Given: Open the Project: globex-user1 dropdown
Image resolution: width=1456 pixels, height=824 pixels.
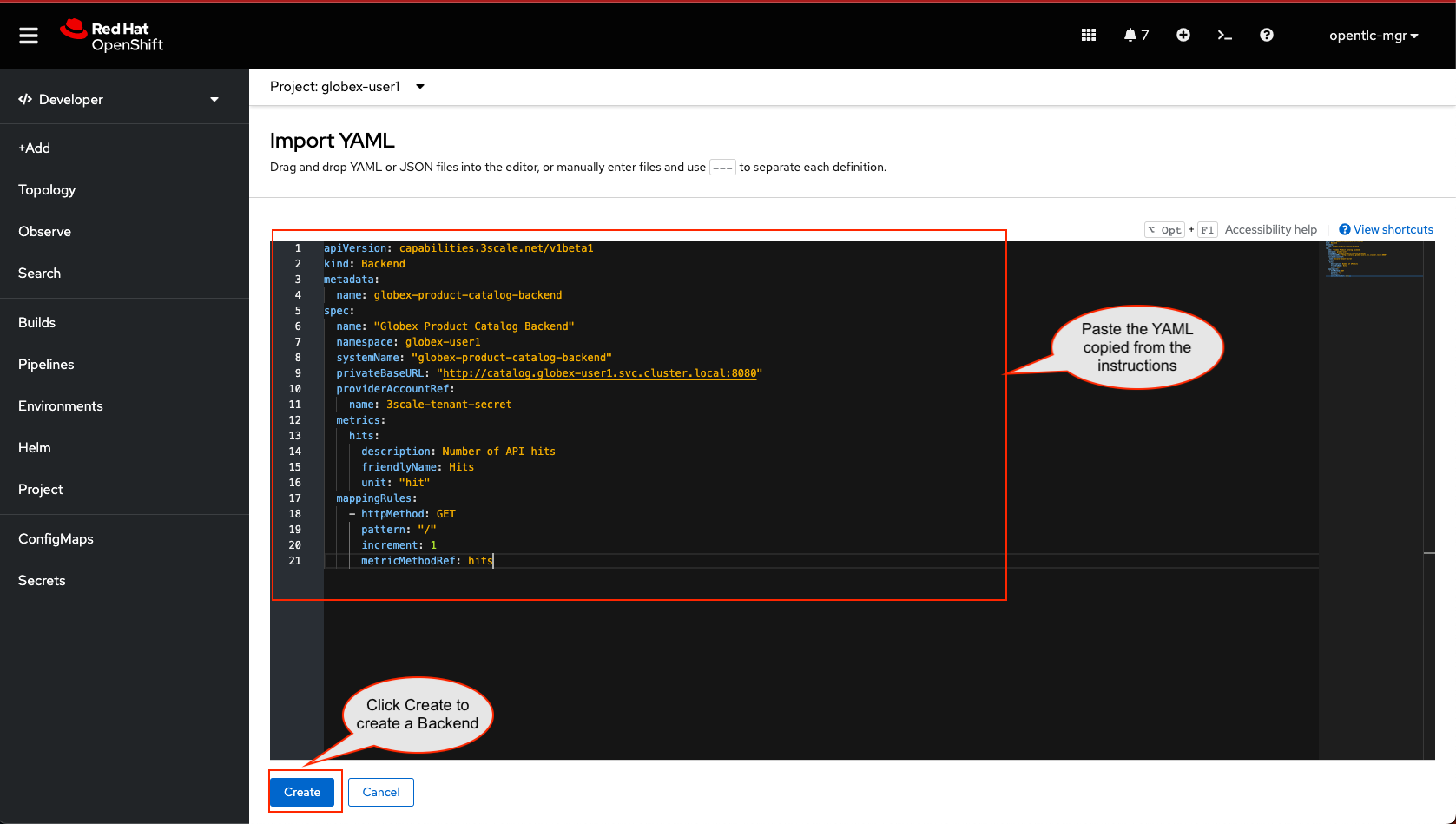Looking at the screenshot, I should click(x=347, y=87).
